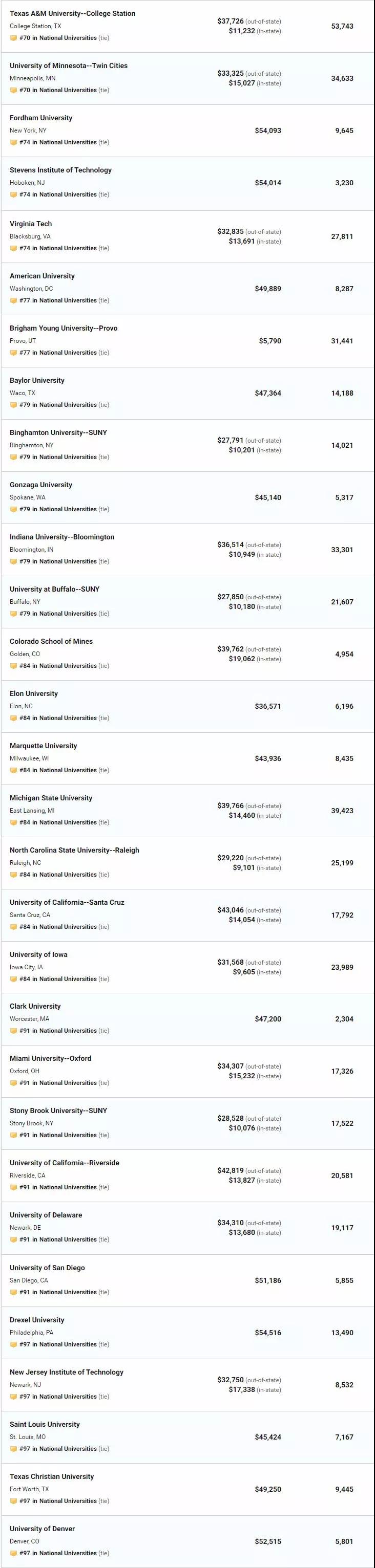This screenshot has width=375, height=1568.
Task: Click the ranking badge icon under Virginia Tech
Action: pos(13,248)
